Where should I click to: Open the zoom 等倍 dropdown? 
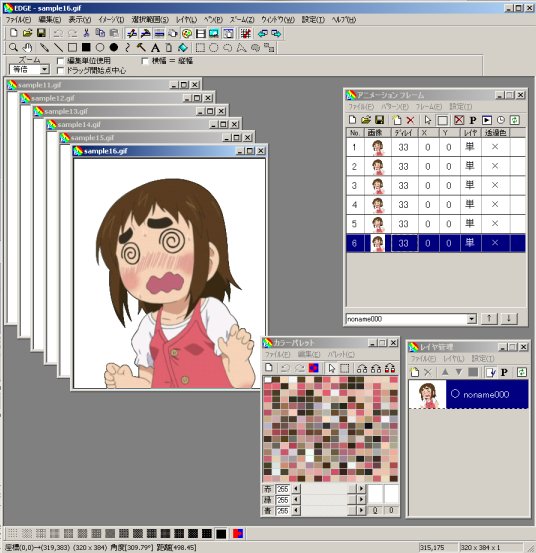pos(44,69)
